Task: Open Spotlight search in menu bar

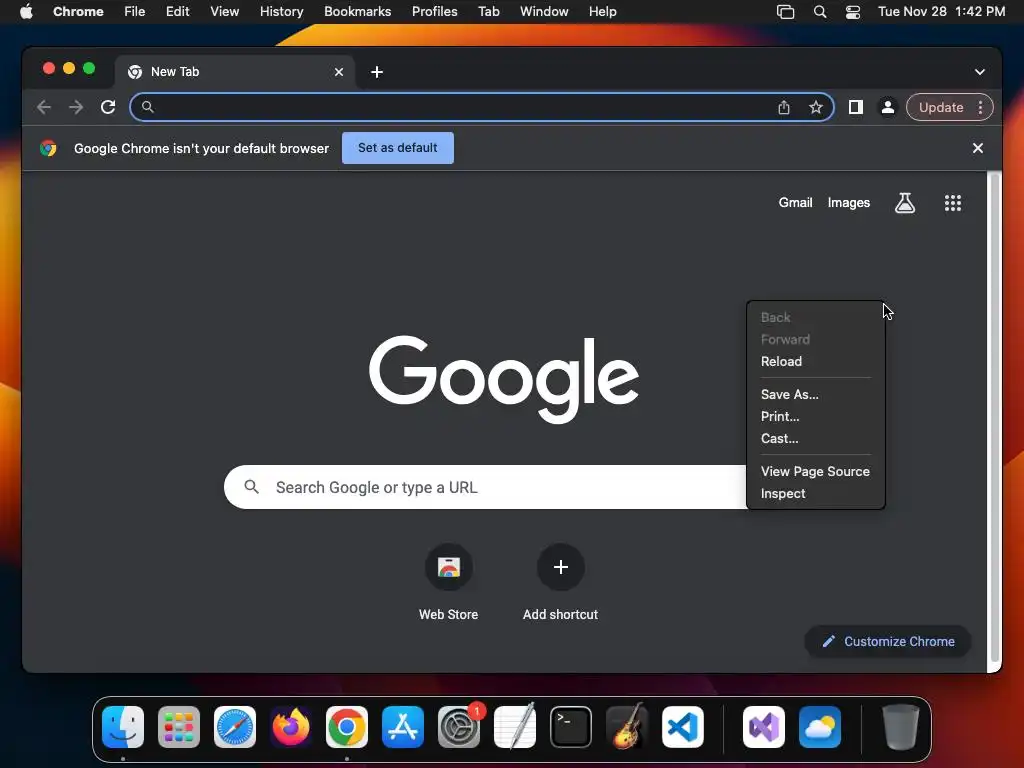Action: coord(820,12)
